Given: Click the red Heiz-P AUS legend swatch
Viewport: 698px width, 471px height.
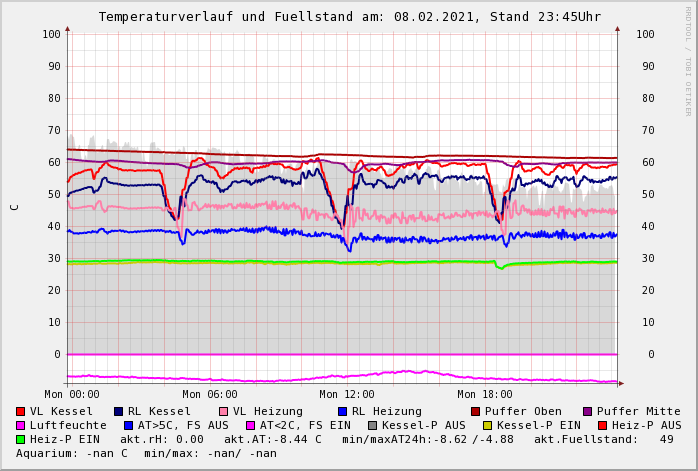Looking at the screenshot, I should click(x=602, y=426).
